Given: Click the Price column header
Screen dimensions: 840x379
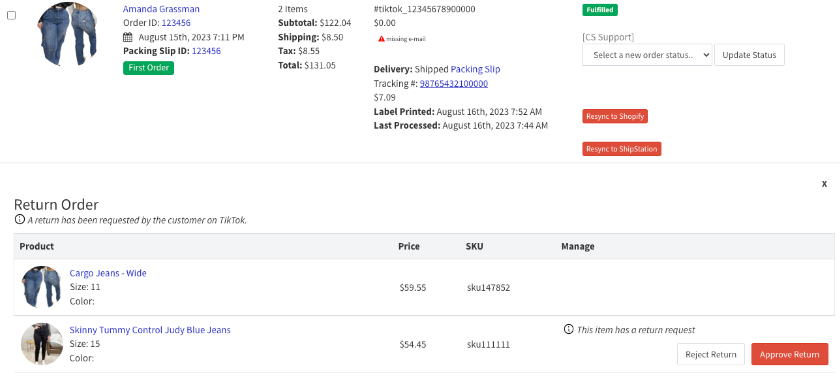Looking at the screenshot, I should (x=409, y=247).
